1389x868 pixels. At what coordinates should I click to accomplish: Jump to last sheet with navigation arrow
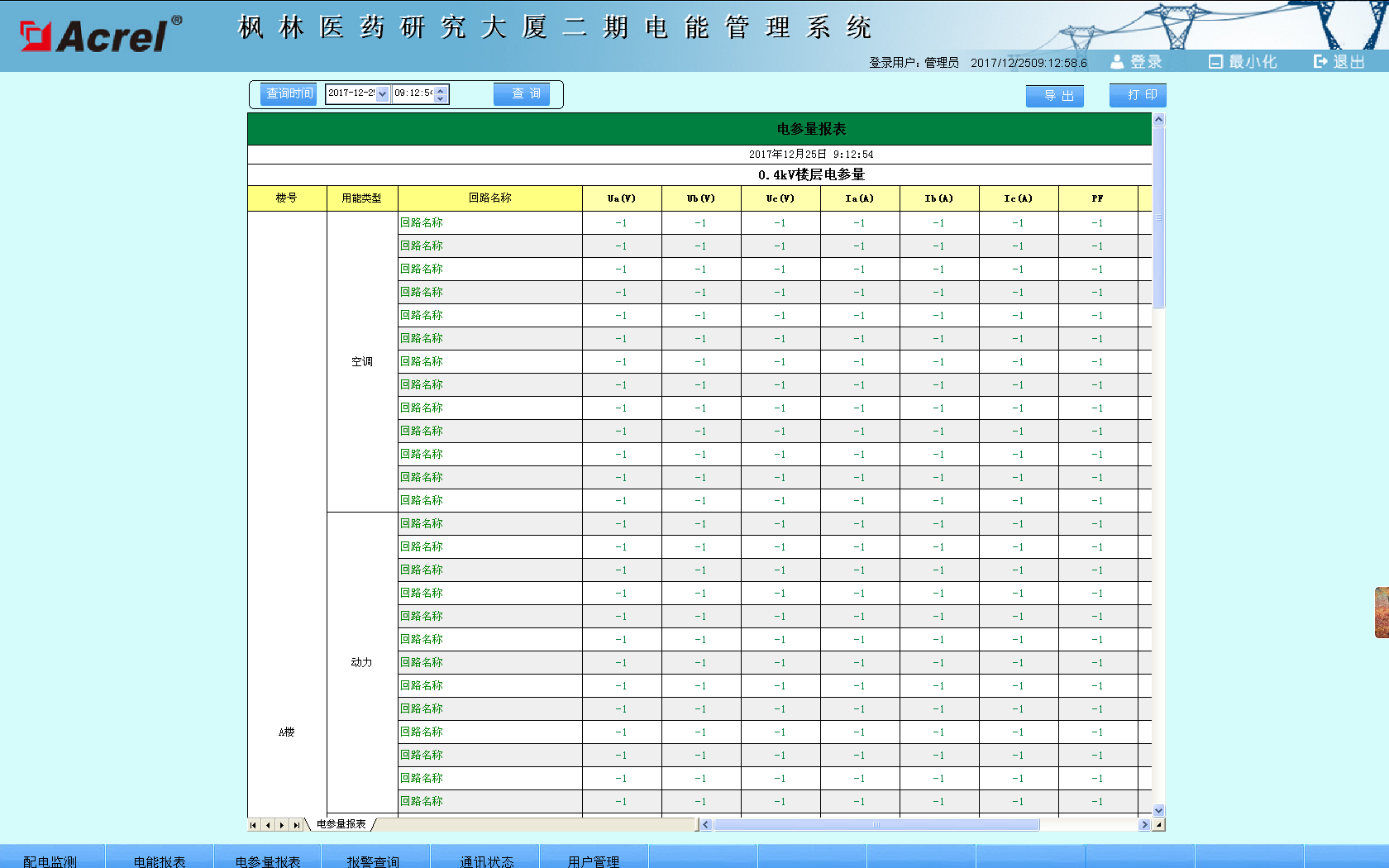296,825
